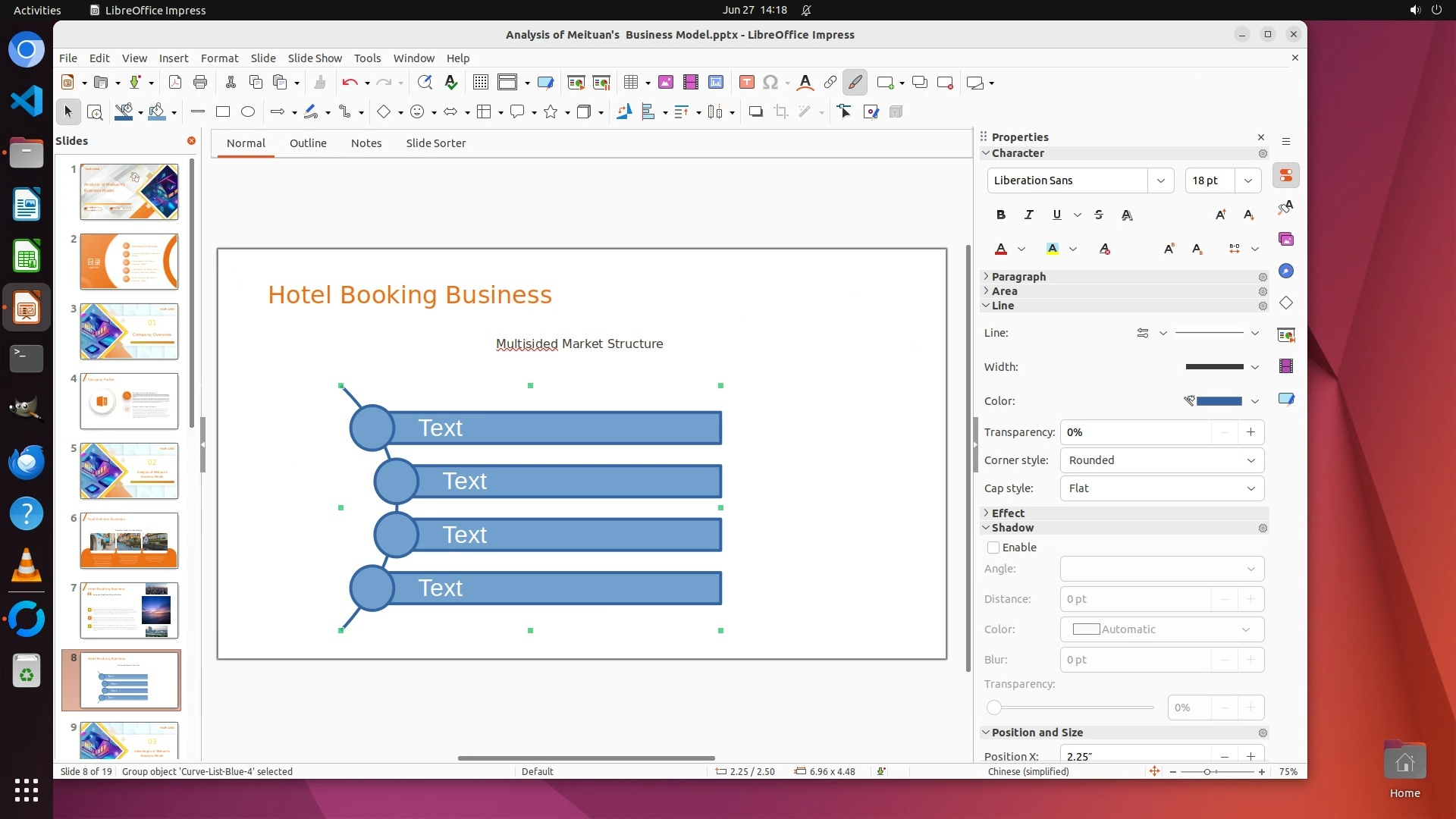
Task: Switch to the Slide Sorter tab
Action: (435, 143)
